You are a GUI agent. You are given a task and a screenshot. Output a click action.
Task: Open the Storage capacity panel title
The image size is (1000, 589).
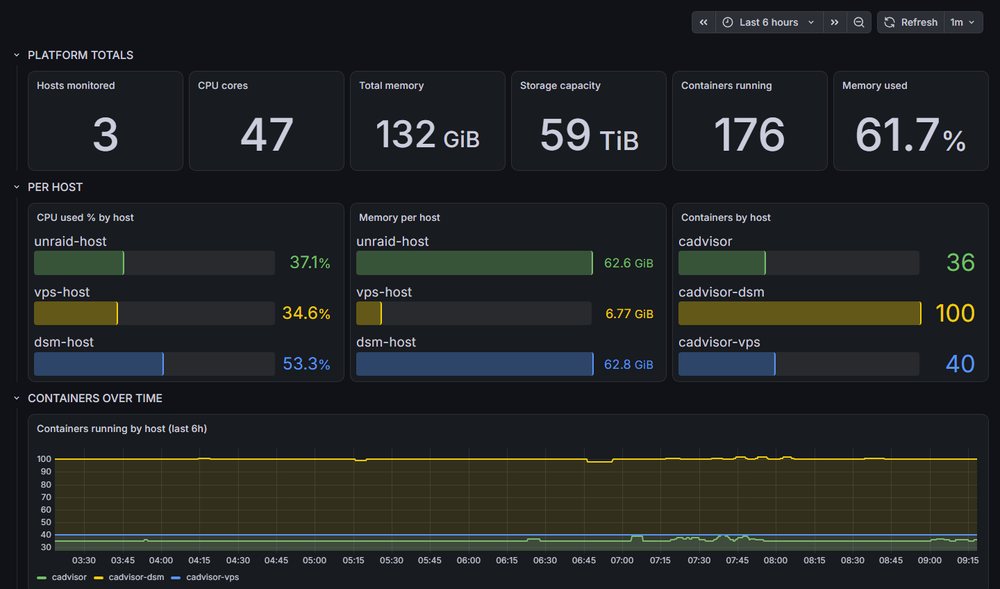[560, 85]
